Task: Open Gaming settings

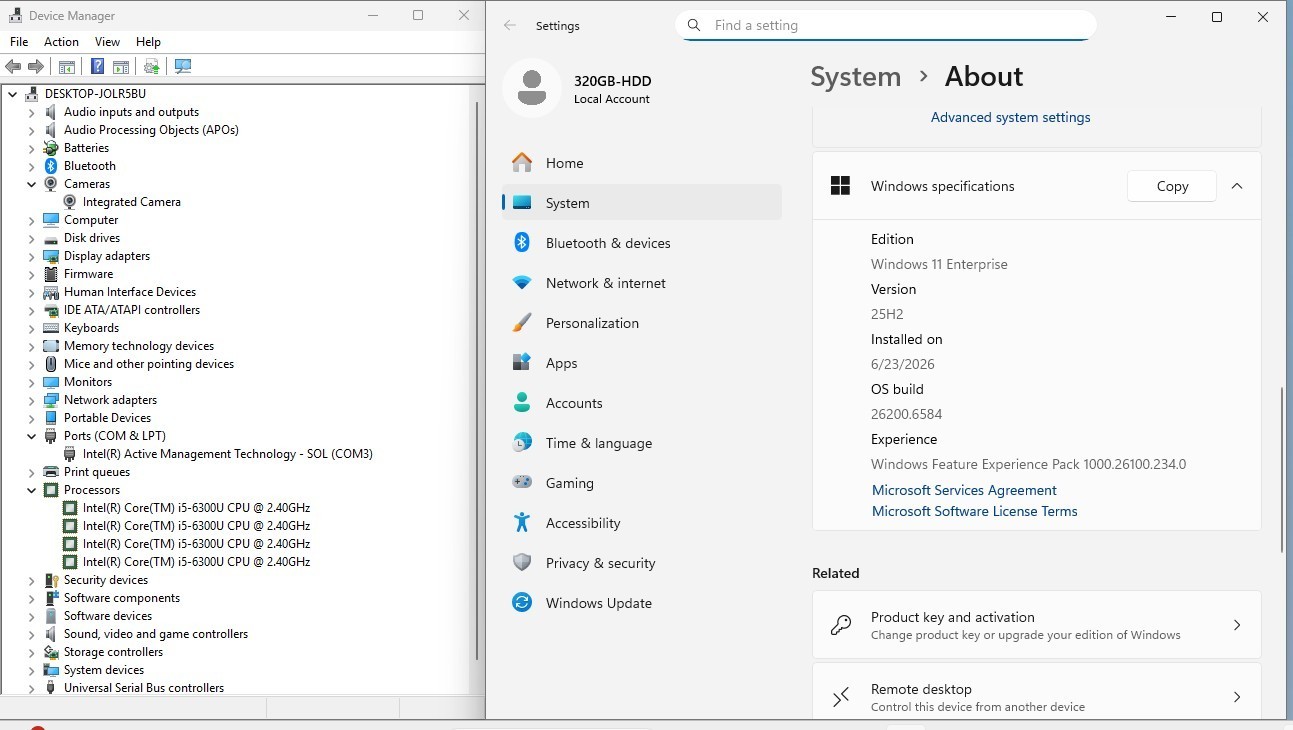Action: [642, 483]
